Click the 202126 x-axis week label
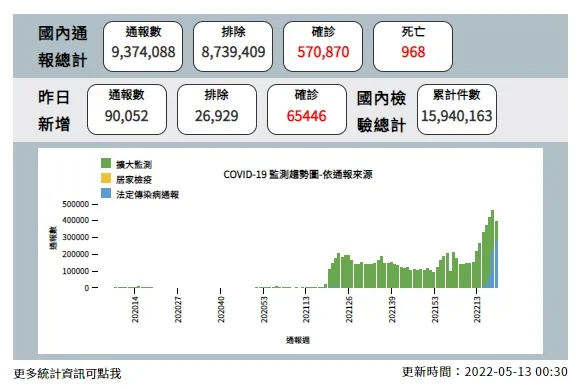 point(349,310)
